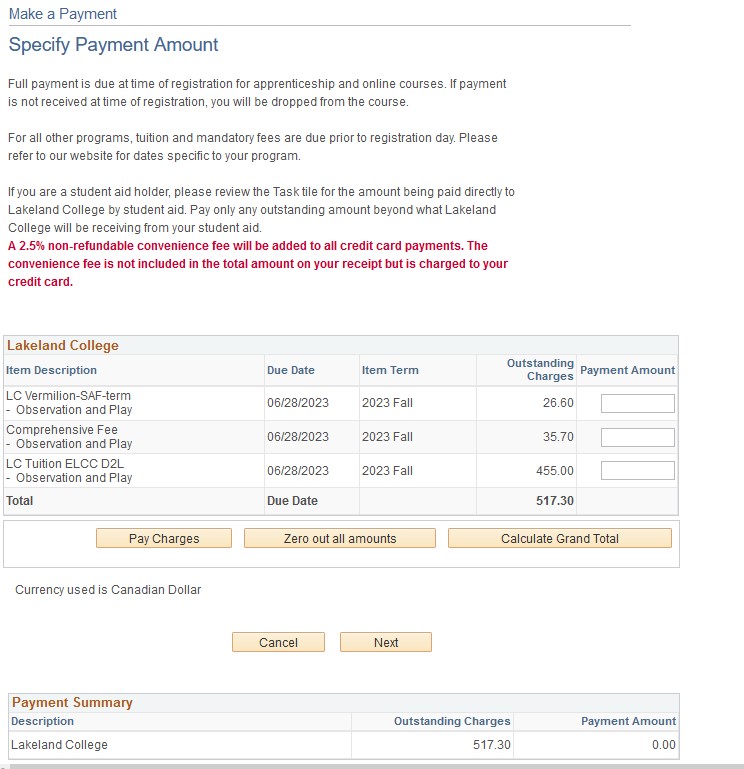
Task: Click Outstanding Charges header in charges table
Action: click(540, 370)
